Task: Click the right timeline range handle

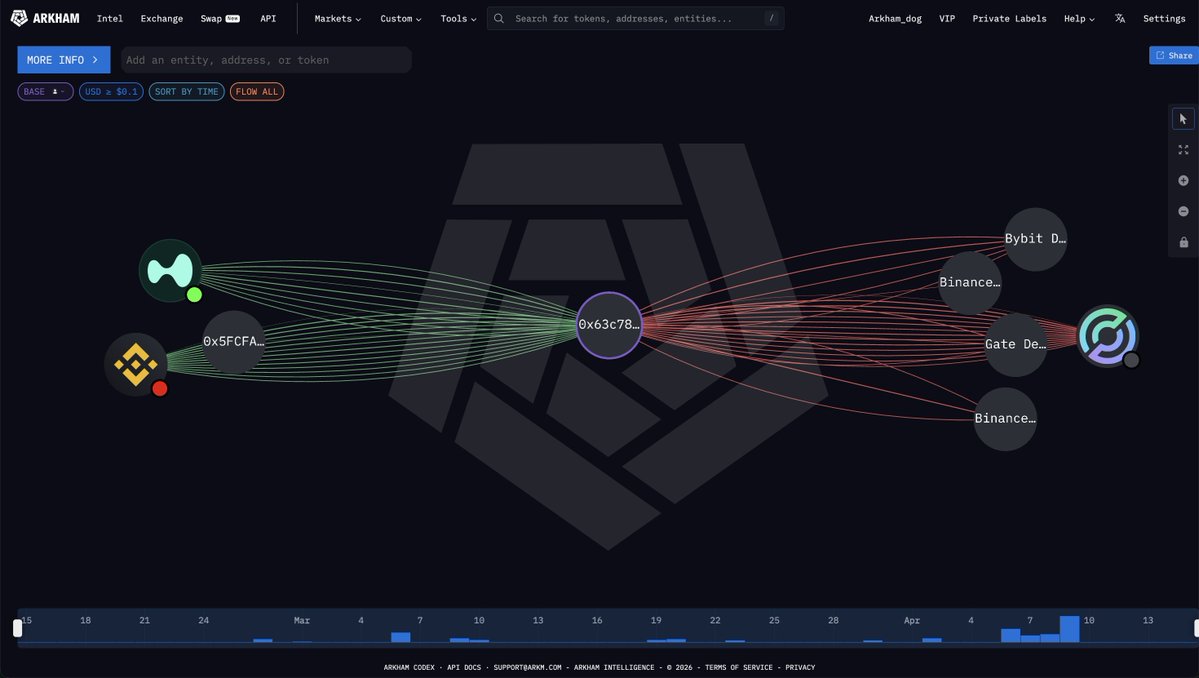Action: click(x=1197, y=628)
